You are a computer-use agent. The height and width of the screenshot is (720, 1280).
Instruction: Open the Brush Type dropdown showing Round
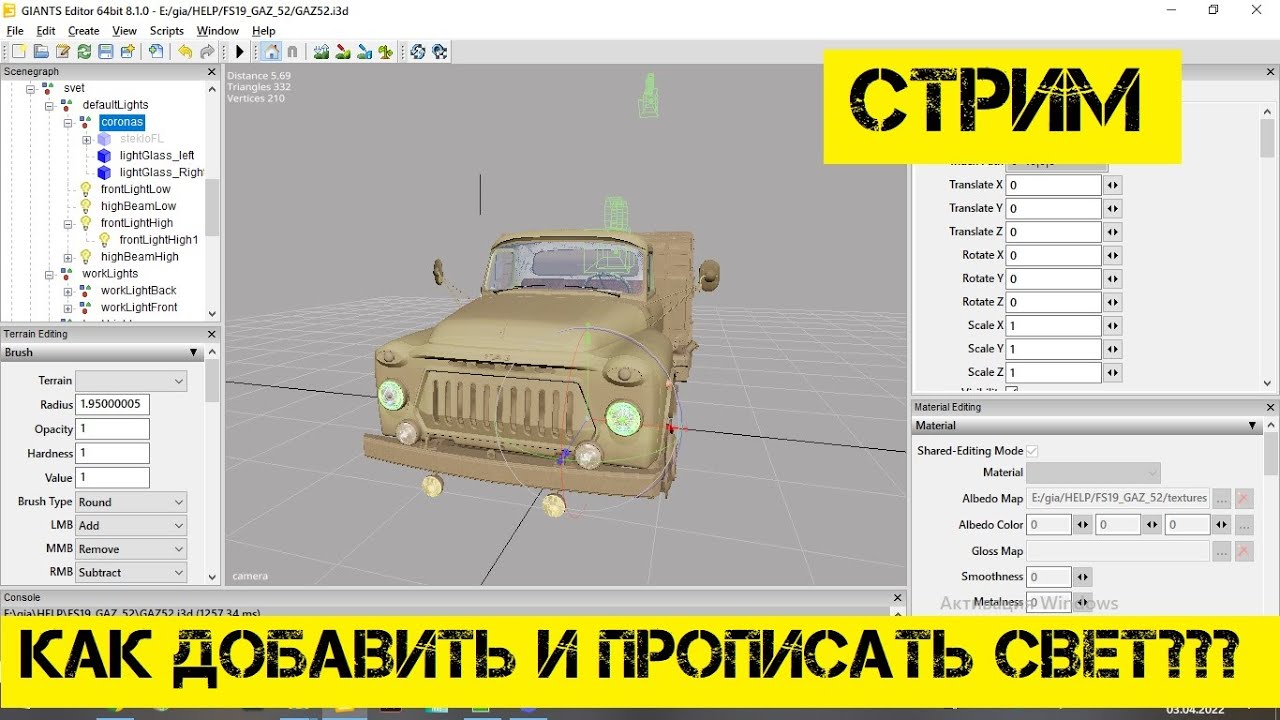click(x=131, y=502)
